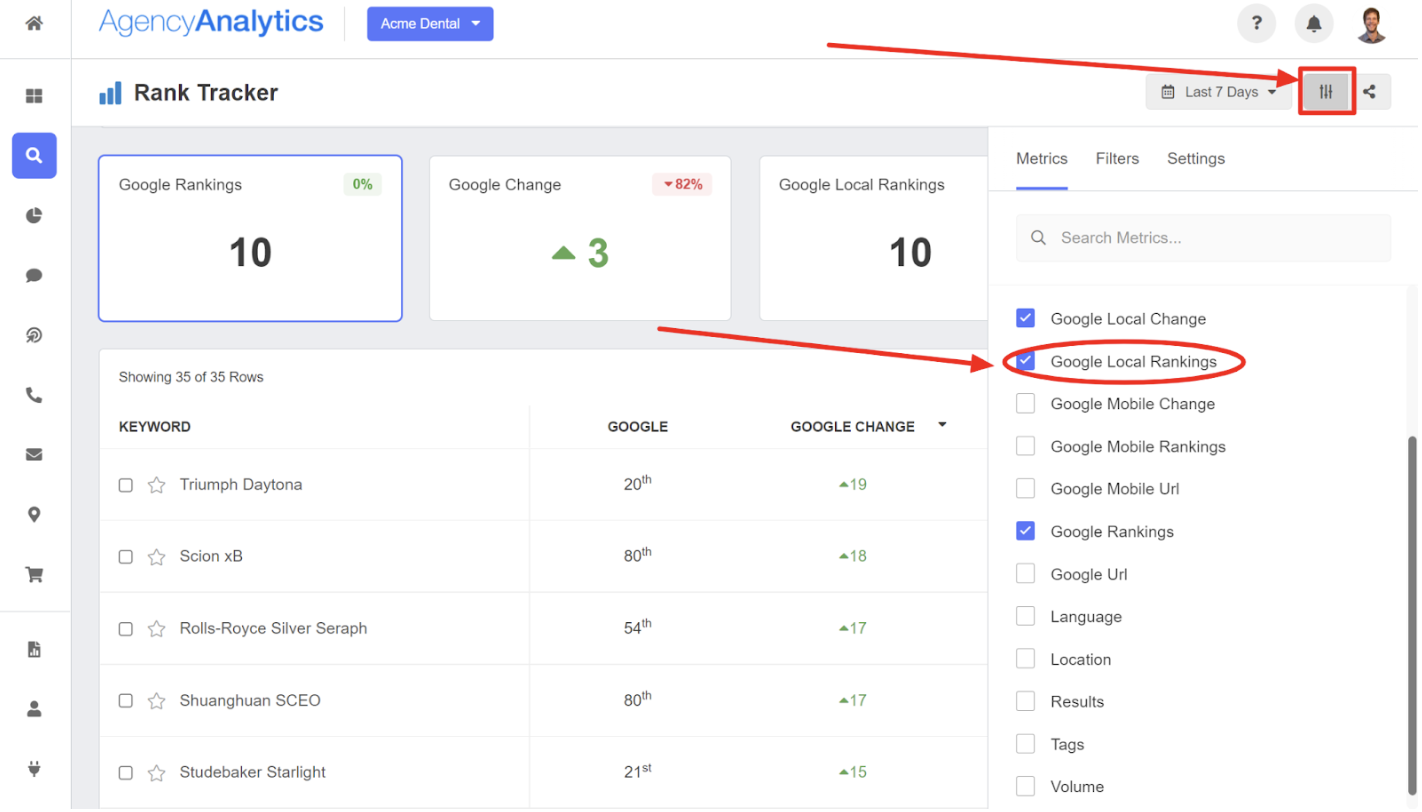Star the Triumph Daytona keyword
The image size is (1422, 812).
(x=156, y=485)
